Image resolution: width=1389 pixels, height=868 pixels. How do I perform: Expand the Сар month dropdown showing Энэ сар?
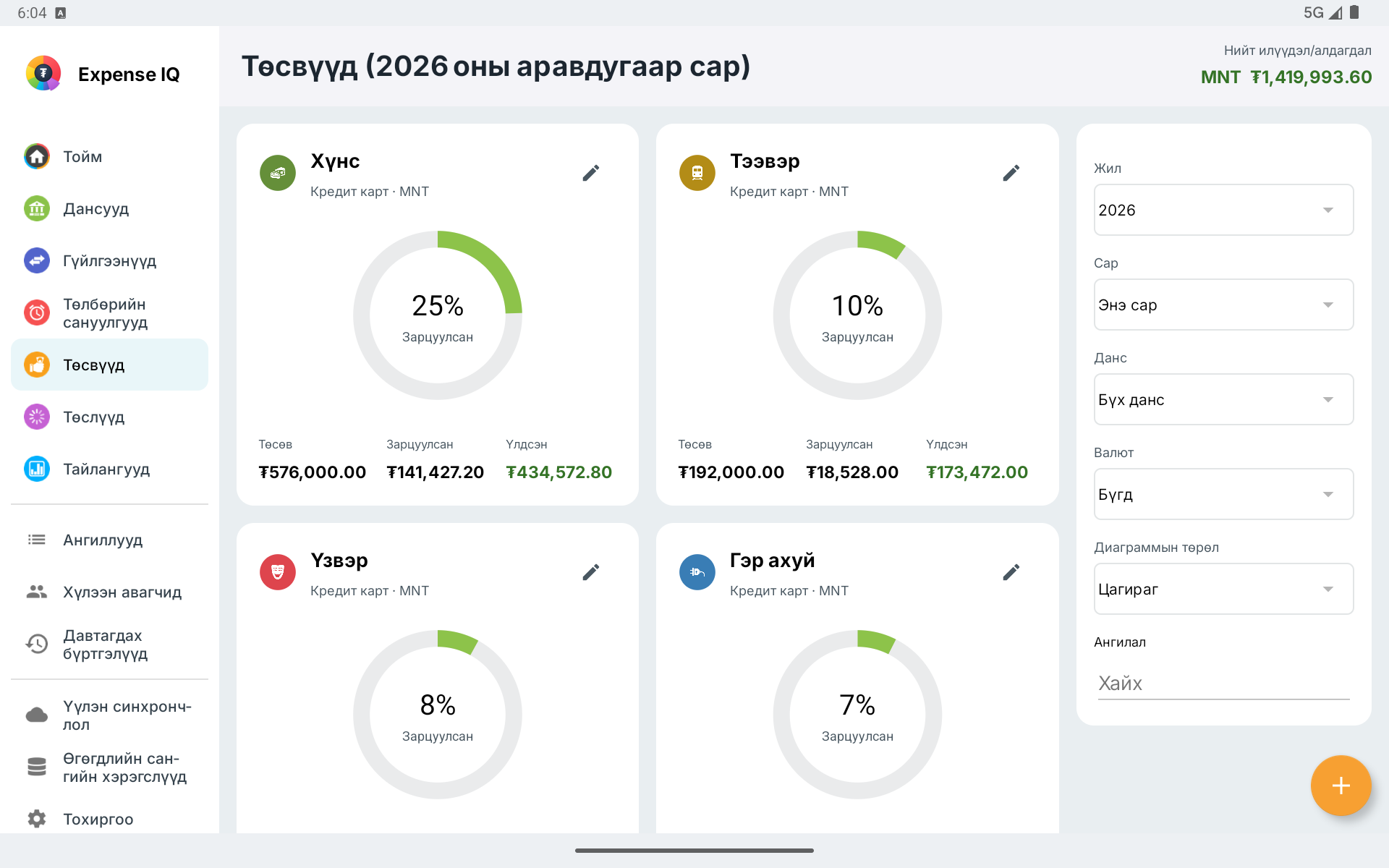coord(1223,305)
